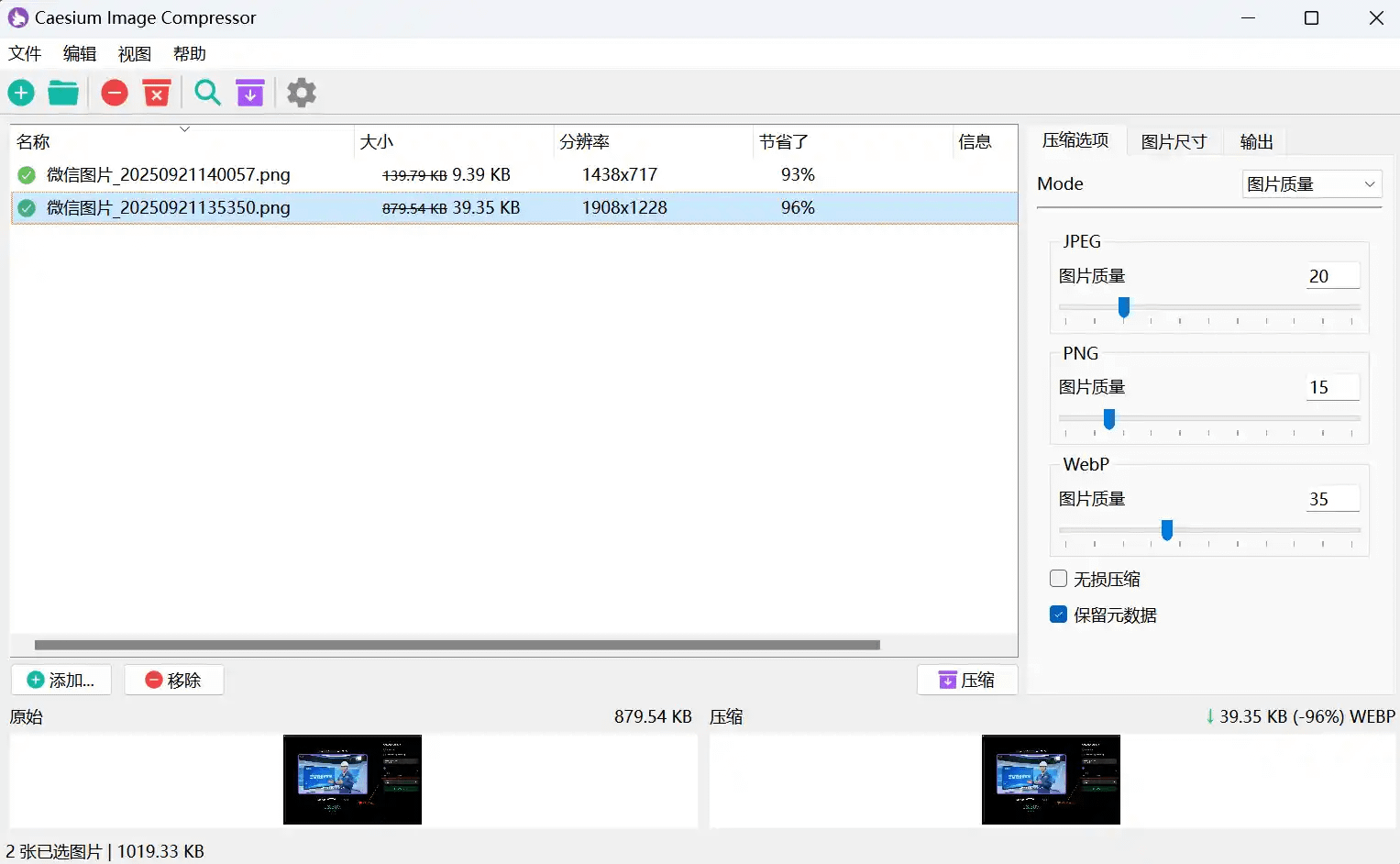
Task: Click the JPEG 图片质量 slider handle
Action: pyautogui.click(x=1123, y=308)
